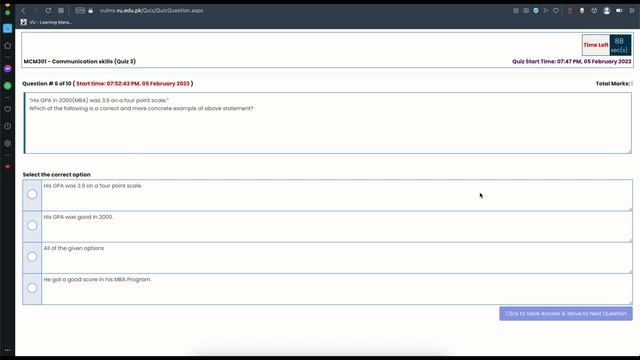Screen dimensions: 640x360
Task: Click the blue shield icon in toolbar
Action: (x=536, y=11)
